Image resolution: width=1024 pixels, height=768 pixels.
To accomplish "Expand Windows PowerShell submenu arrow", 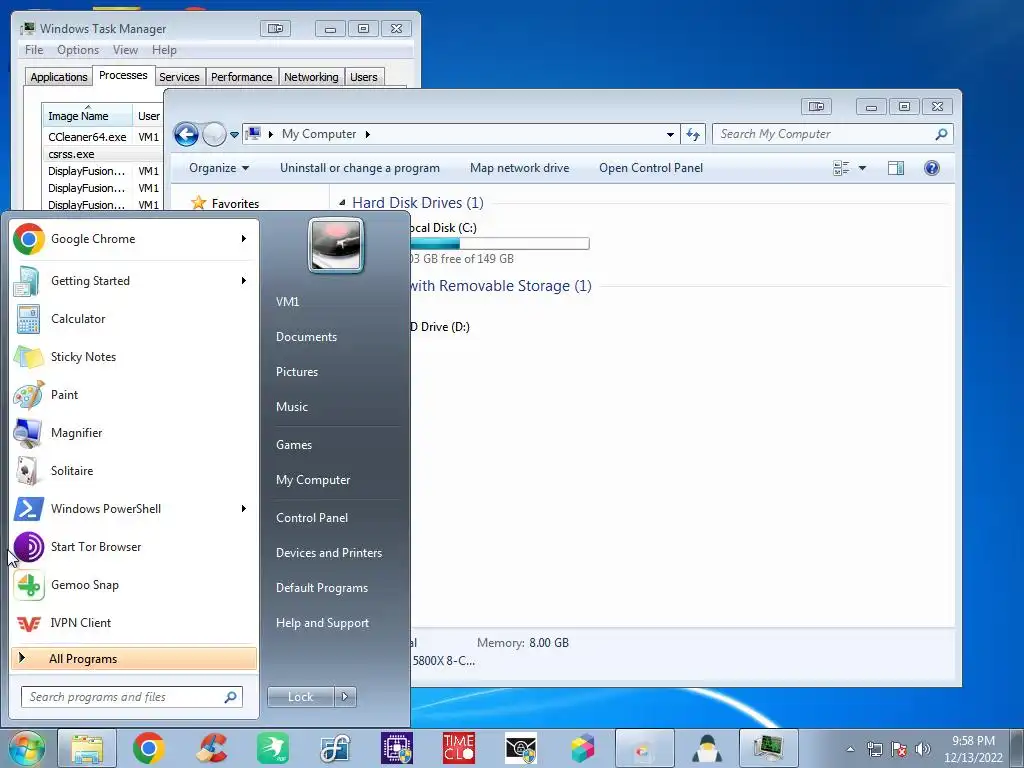I will click(x=244, y=509).
